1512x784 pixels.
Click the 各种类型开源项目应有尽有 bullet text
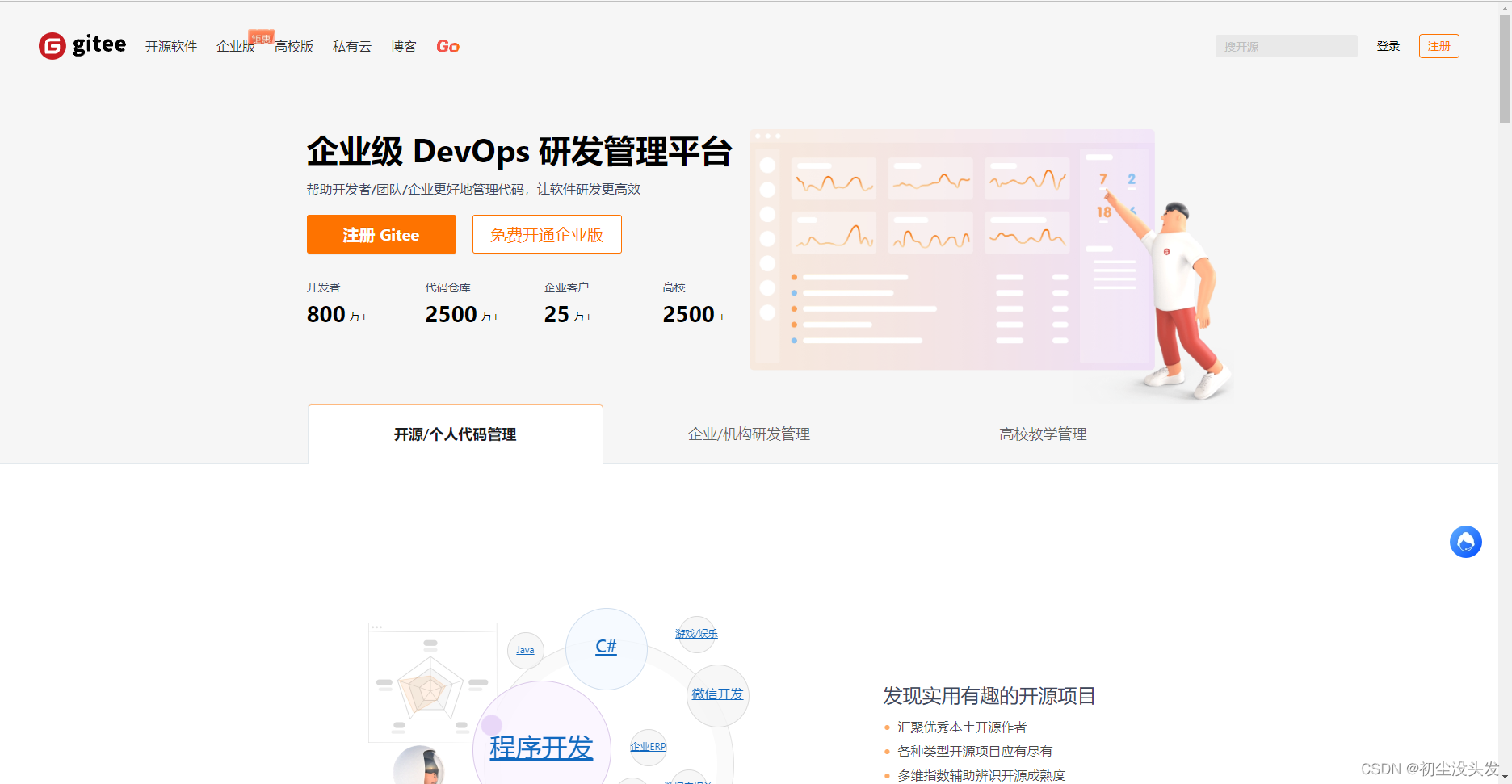point(975,752)
